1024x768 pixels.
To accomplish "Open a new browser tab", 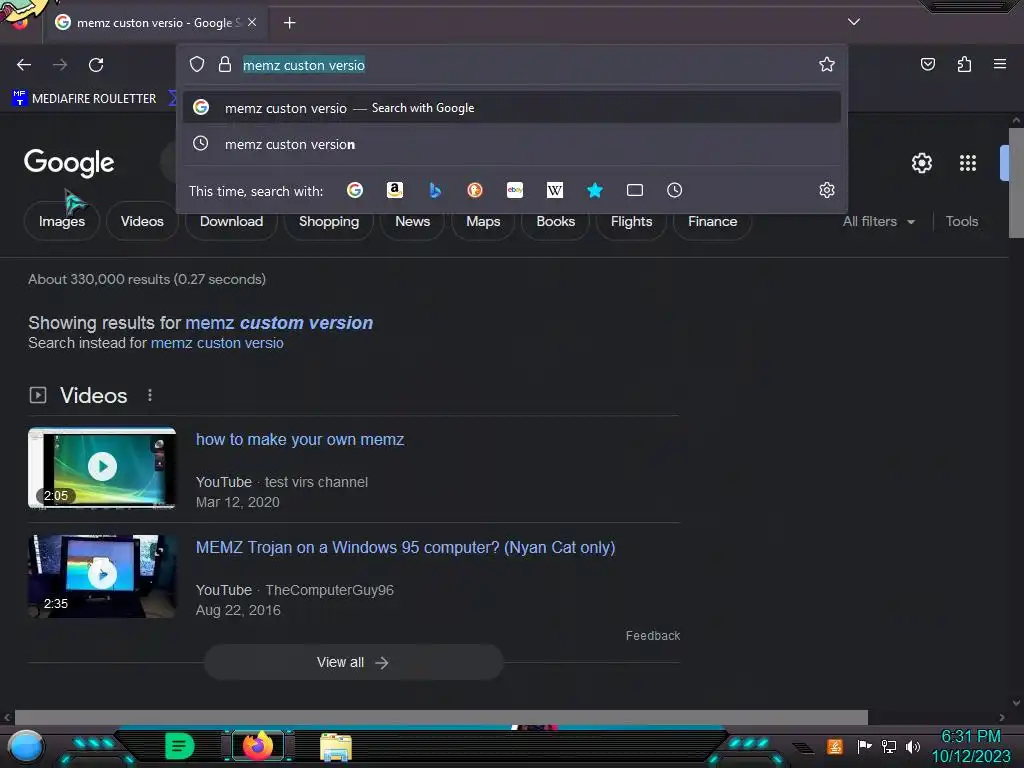I will (289, 22).
